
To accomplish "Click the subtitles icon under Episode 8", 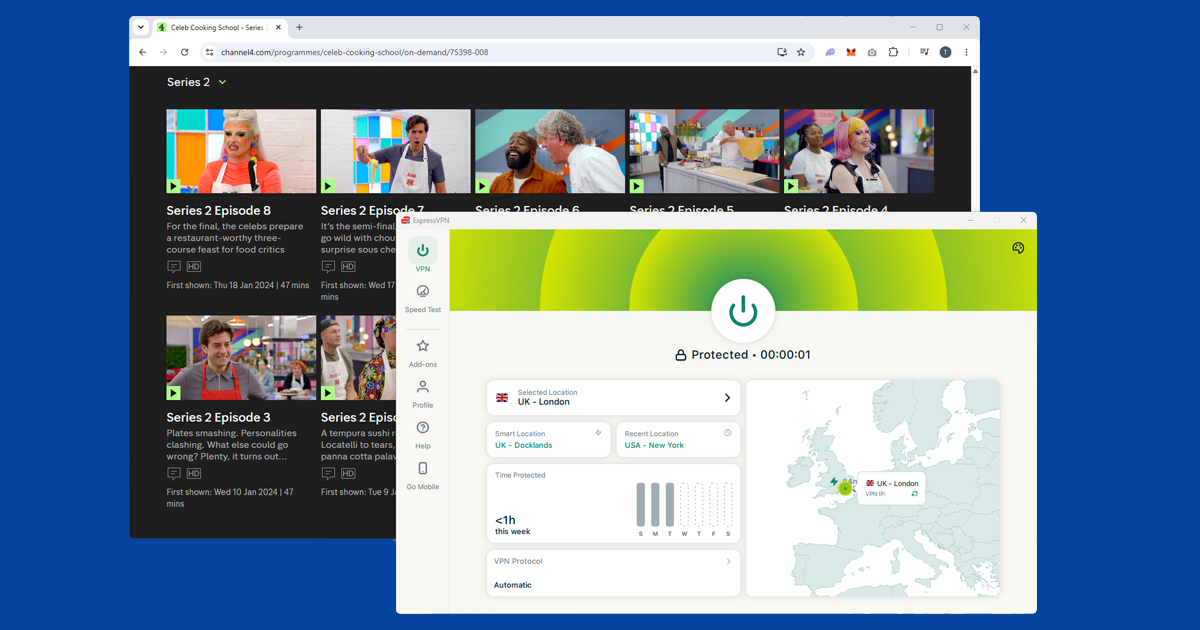I will (x=174, y=267).
